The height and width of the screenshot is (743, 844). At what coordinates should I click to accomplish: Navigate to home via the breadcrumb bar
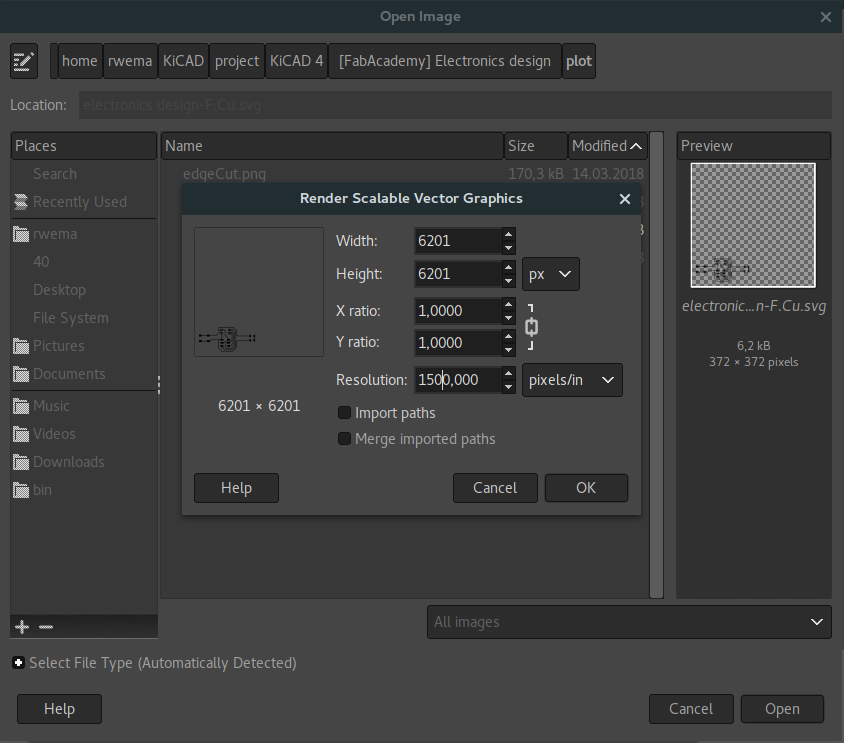pos(79,61)
